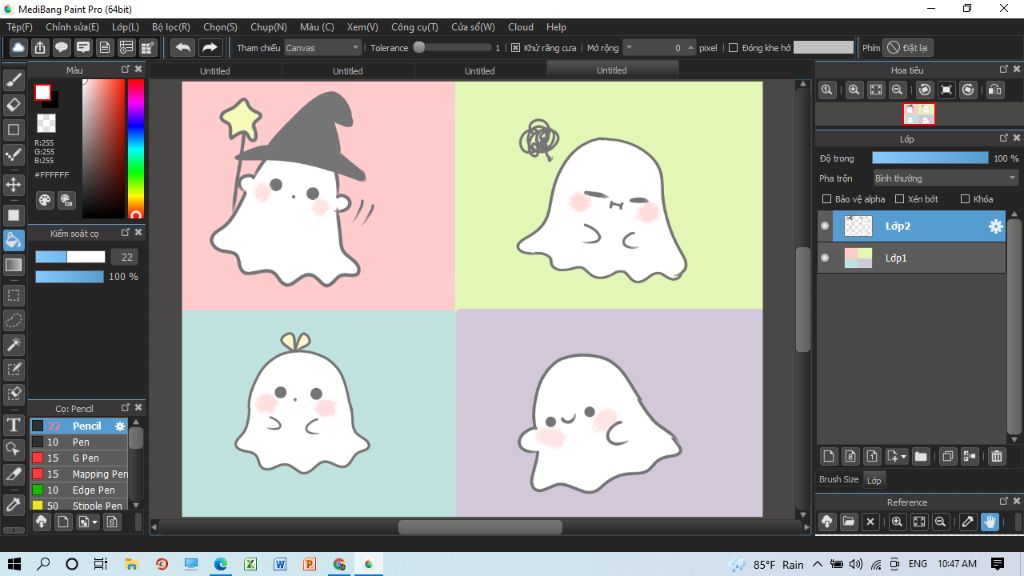This screenshot has width=1024, height=576.
Task: Select the Gradient tool
Action: tap(14, 264)
